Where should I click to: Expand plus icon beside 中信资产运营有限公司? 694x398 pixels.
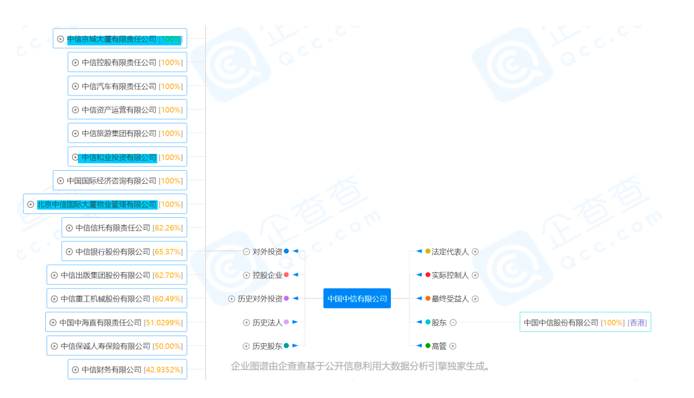[75, 110]
